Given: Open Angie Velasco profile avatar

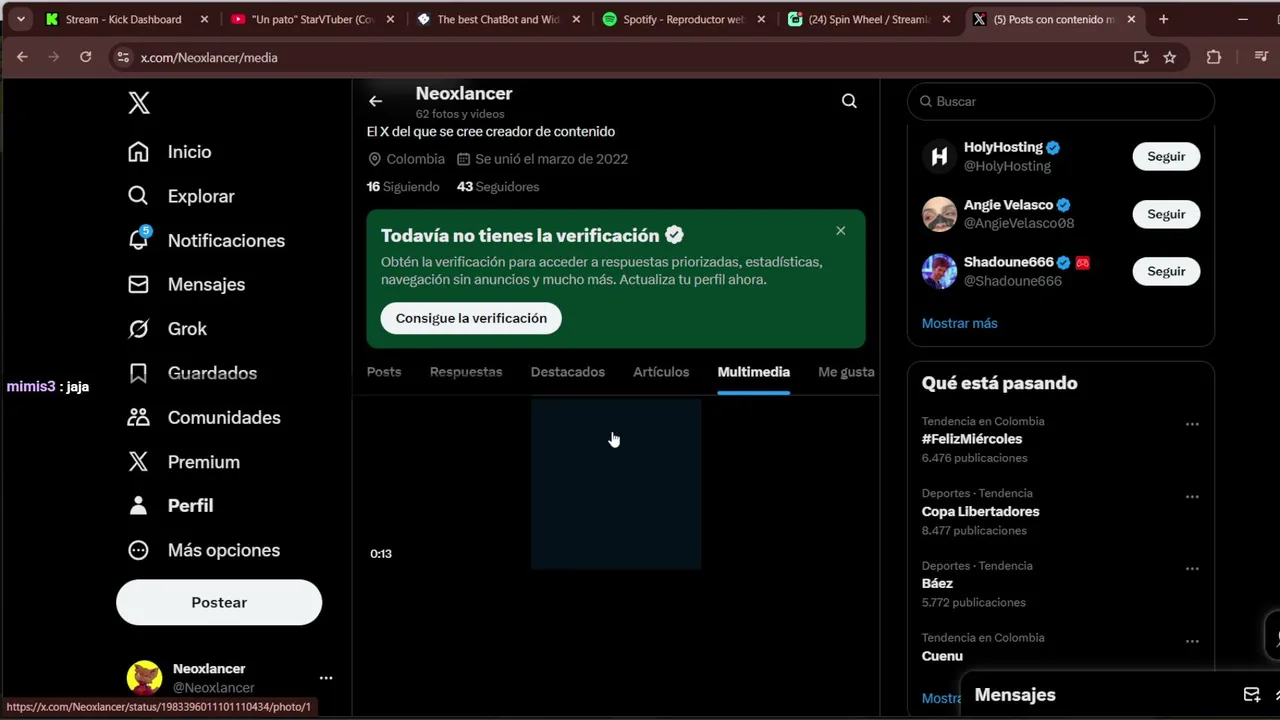Looking at the screenshot, I should tap(939, 214).
